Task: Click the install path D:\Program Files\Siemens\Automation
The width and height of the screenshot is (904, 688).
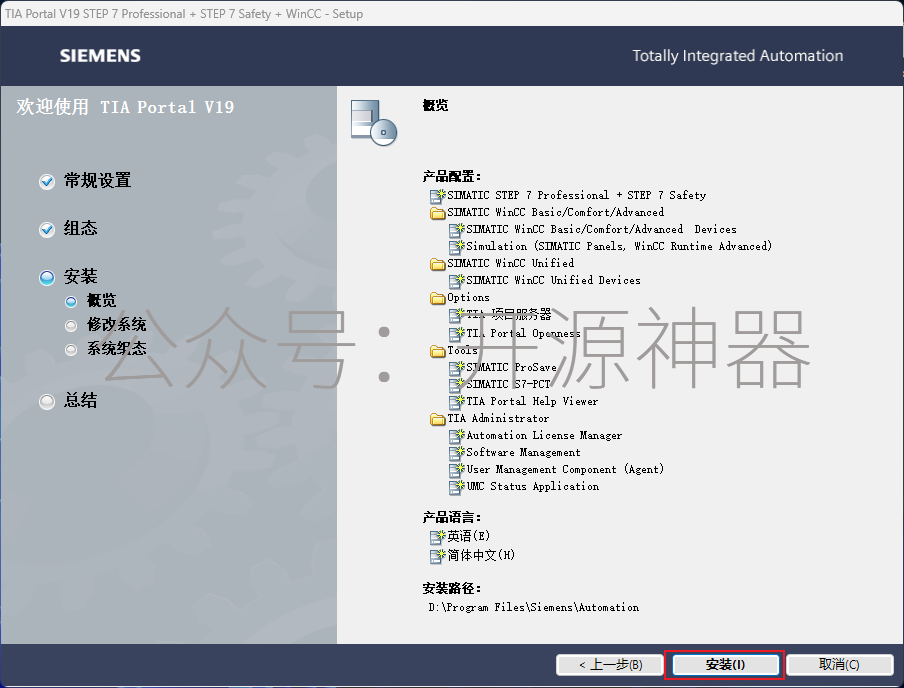Action: tap(534, 607)
